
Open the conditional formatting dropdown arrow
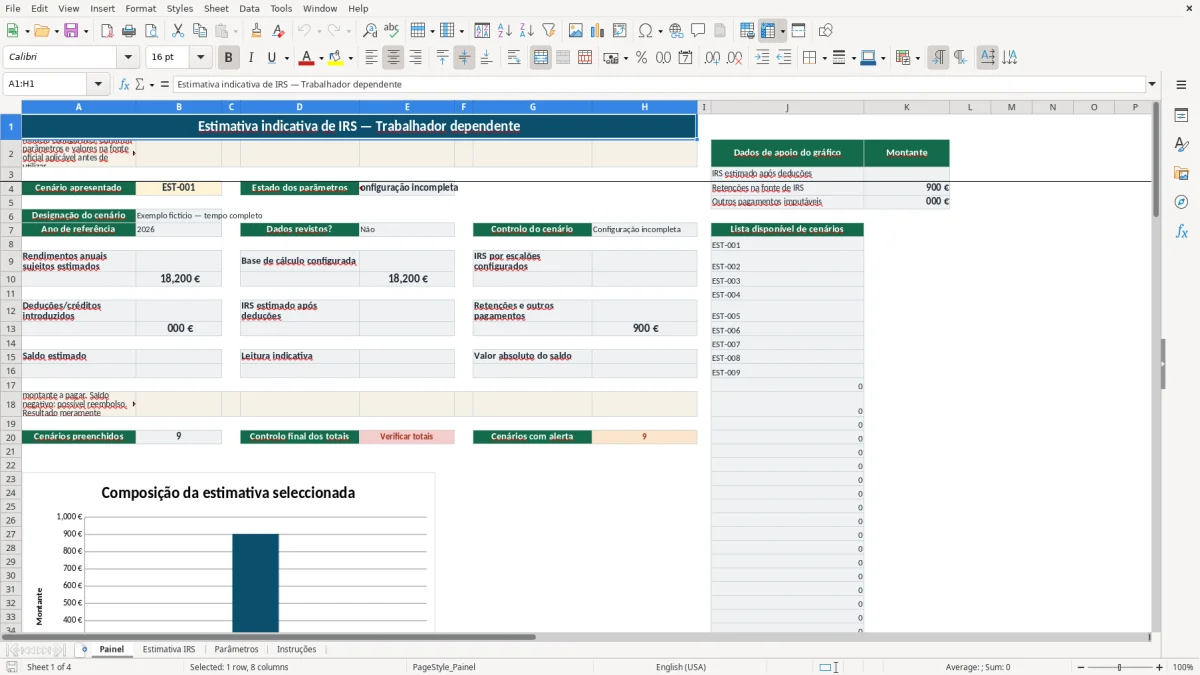pos(917,58)
